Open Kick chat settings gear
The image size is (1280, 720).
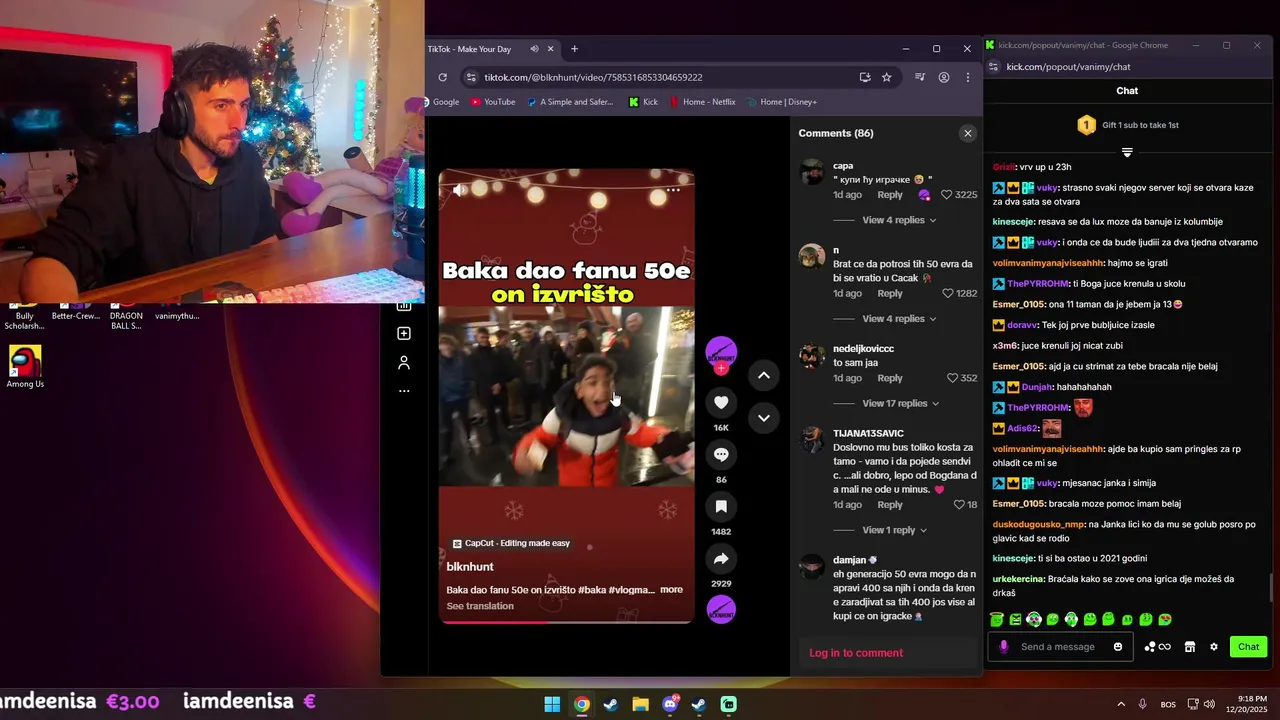(1214, 647)
